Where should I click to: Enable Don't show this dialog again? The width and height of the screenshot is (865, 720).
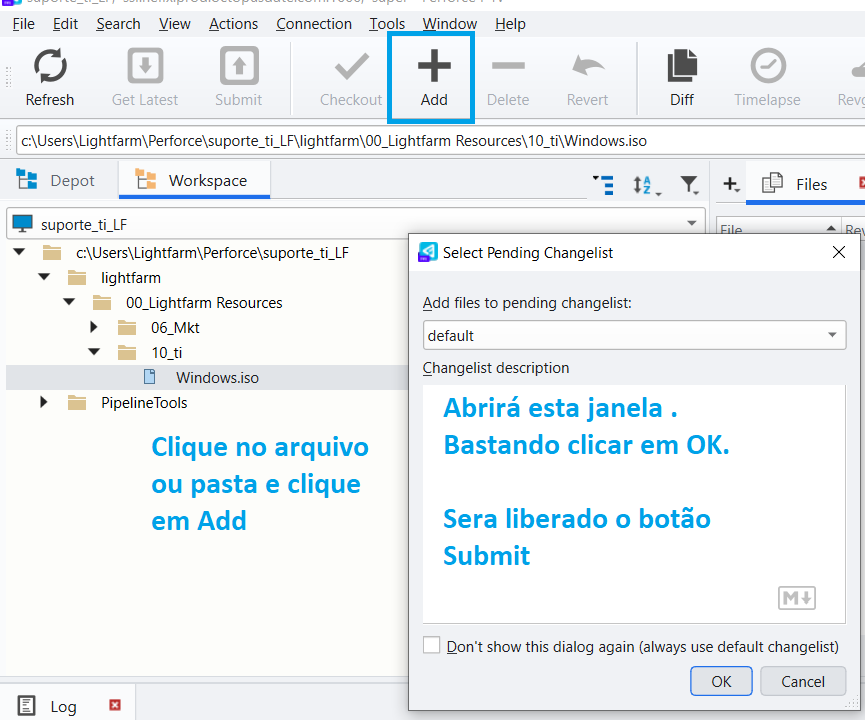click(x=431, y=644)
